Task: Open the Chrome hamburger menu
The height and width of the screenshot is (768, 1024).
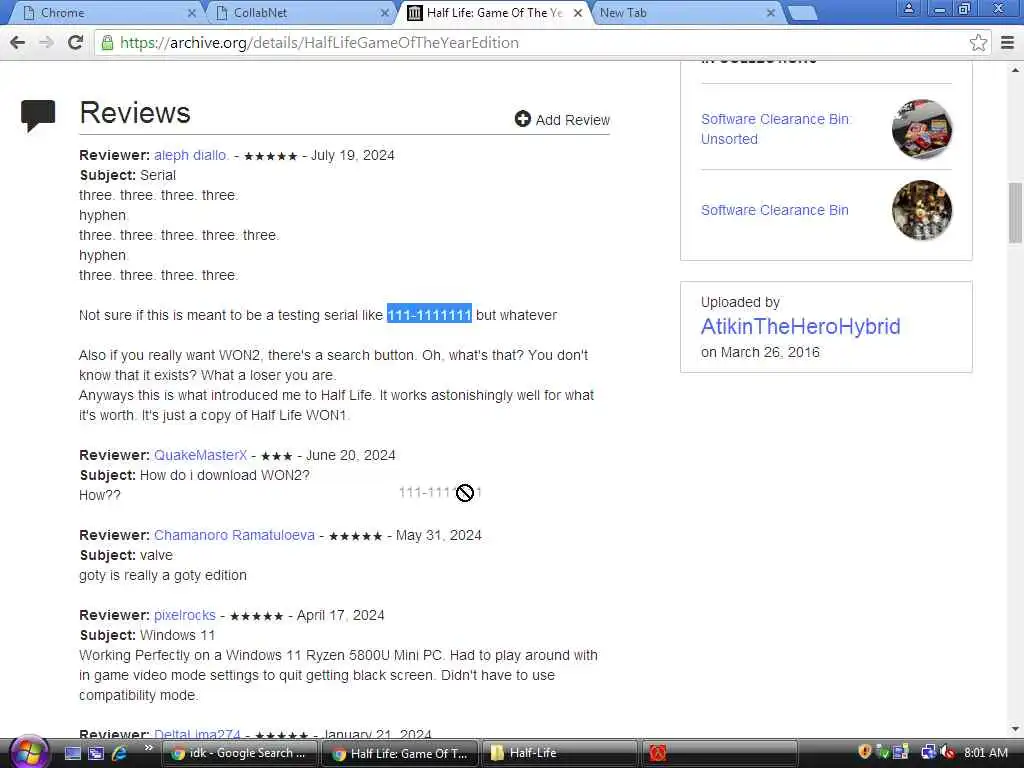Action: tap(1007, 42)
